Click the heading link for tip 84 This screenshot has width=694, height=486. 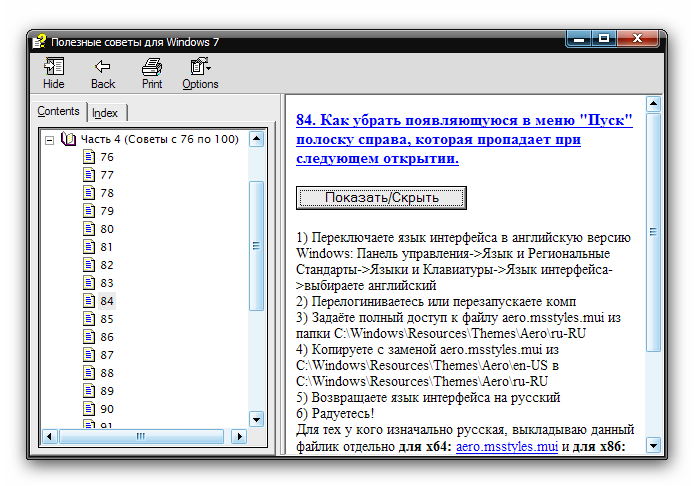[x=464, y=138]
